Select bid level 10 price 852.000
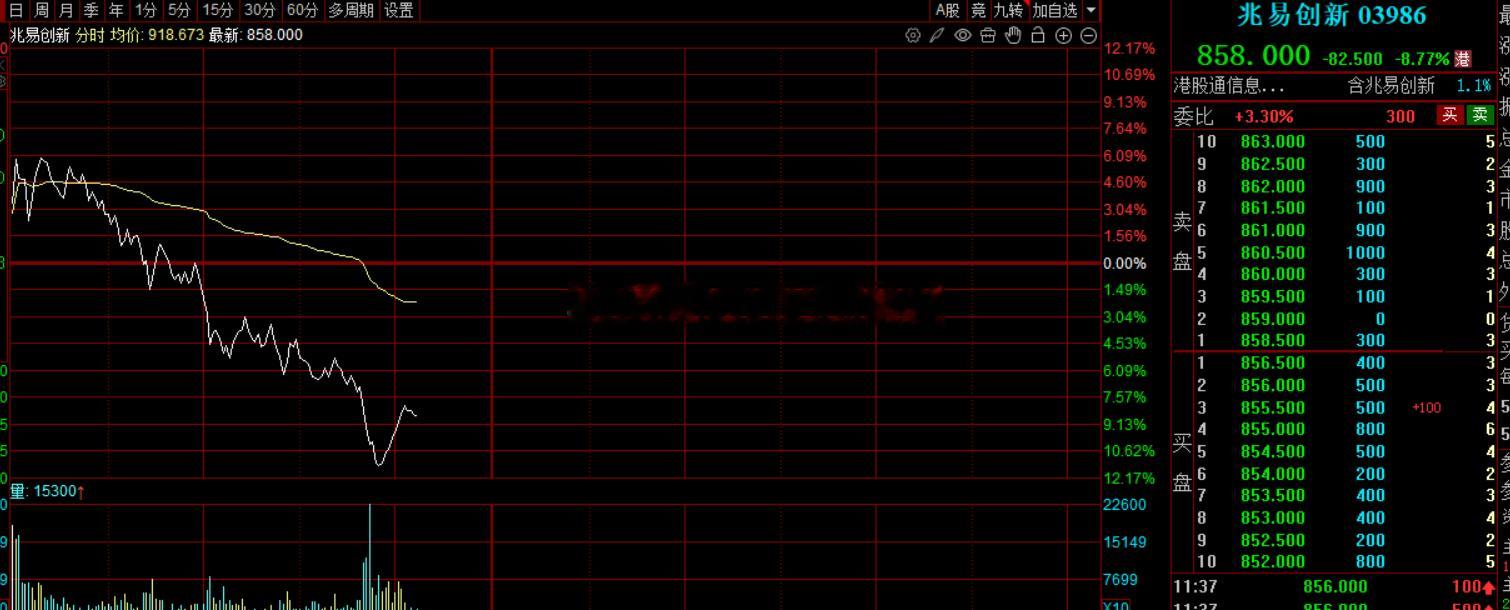The image size is (1510, 610). (x=1272, y=562)
